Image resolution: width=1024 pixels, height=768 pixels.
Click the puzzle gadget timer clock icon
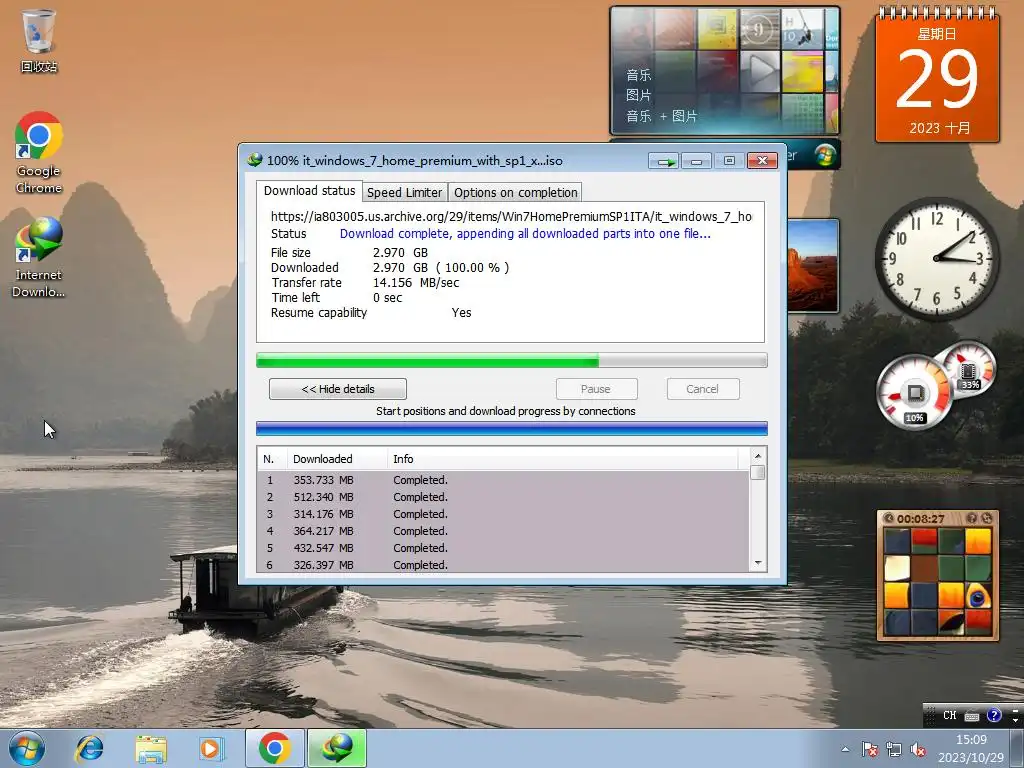click(889, 518)
